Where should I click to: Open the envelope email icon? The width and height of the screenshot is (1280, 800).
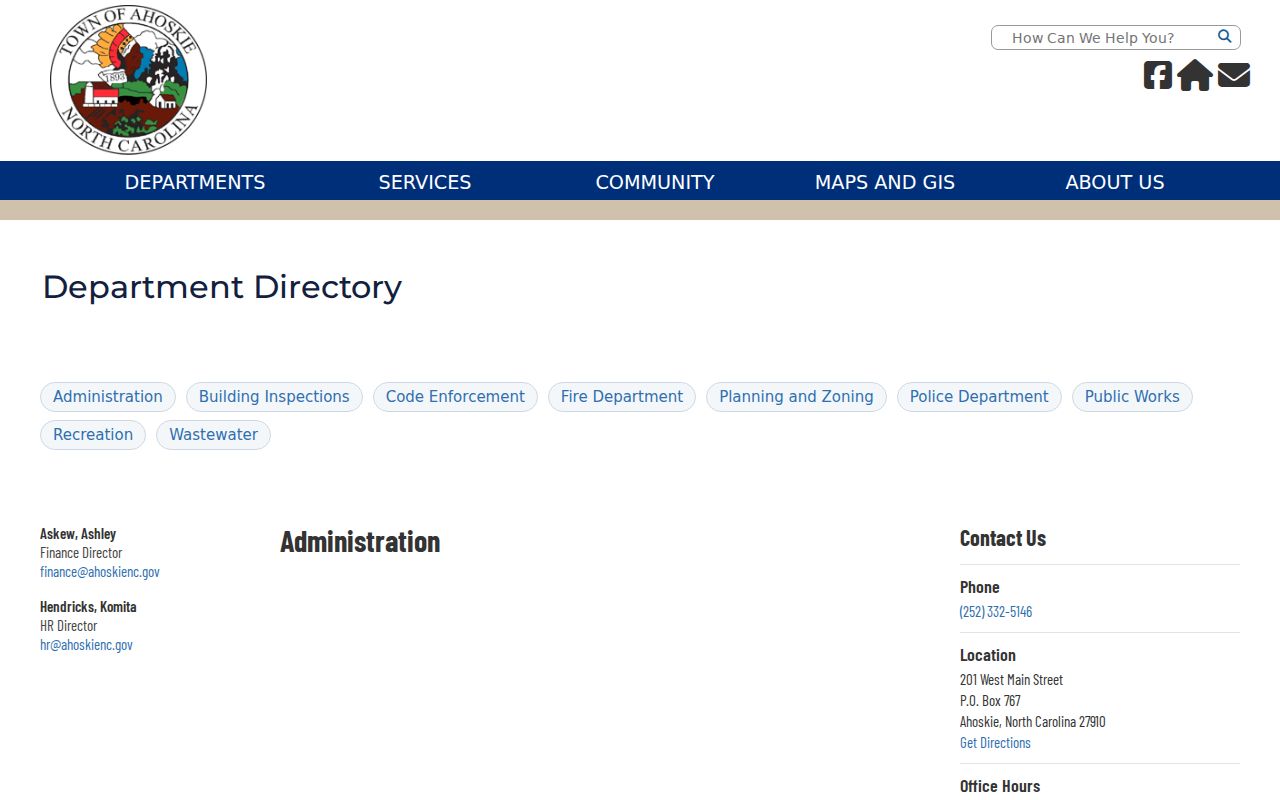(1234, 75)
